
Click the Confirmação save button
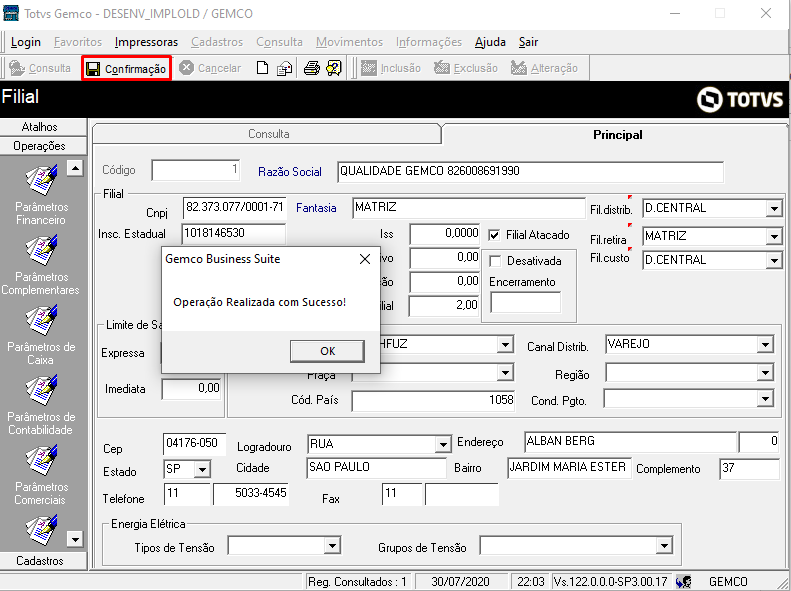click(x=126, y=69)
